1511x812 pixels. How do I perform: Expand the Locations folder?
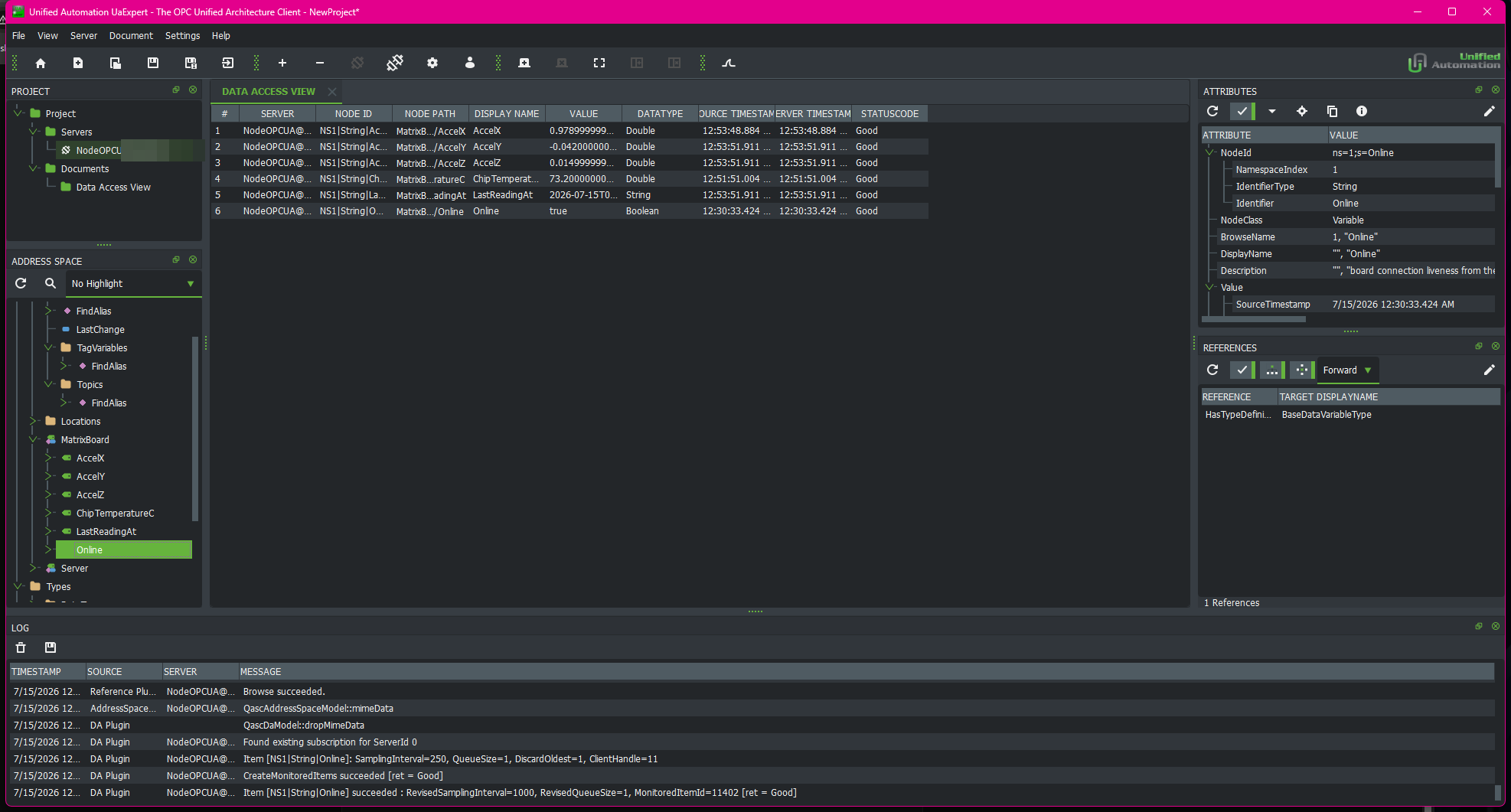click(34, 421)
